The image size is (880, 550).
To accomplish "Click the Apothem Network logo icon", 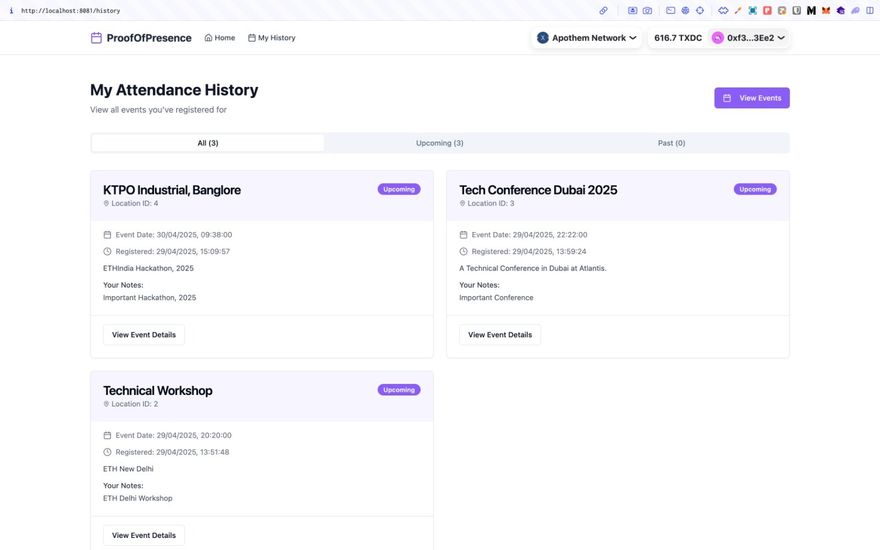I will (543, 38).
